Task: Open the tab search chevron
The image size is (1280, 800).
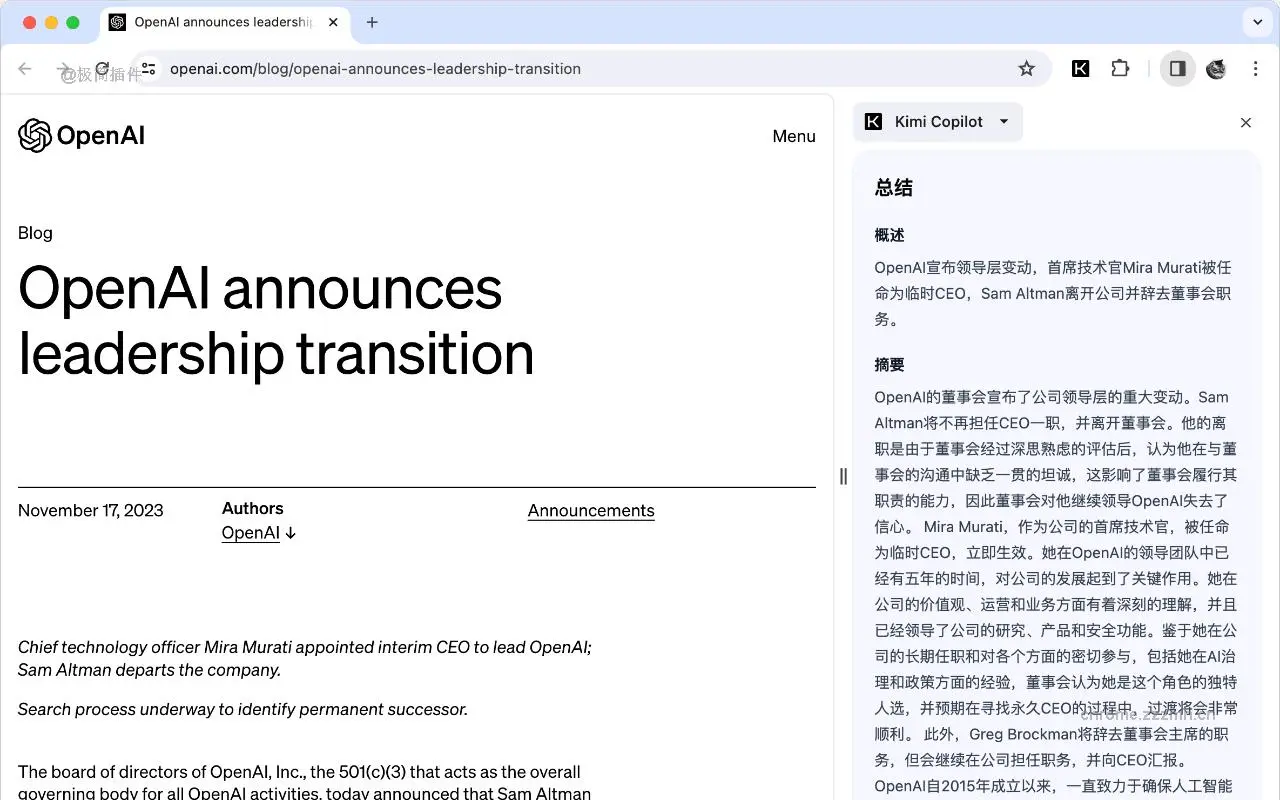Action: tap(1258, 22)
